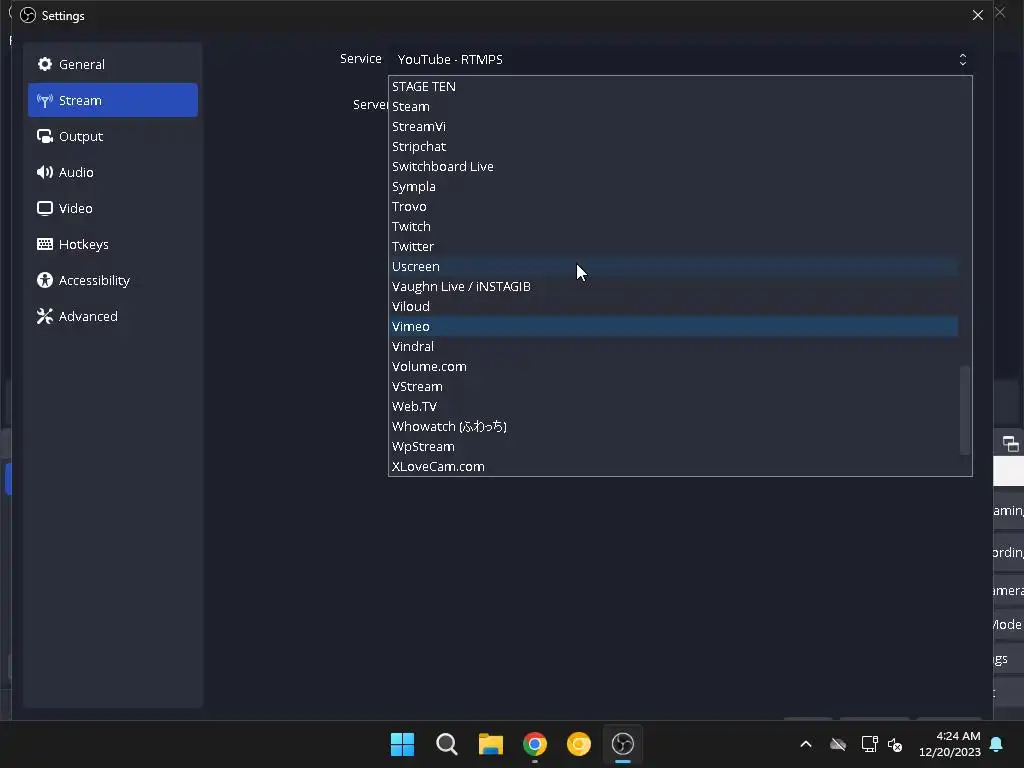The height and width of the screenshot is (768, 1024).
Task: Click the muted volume tray icon
Action: [895, 744]
